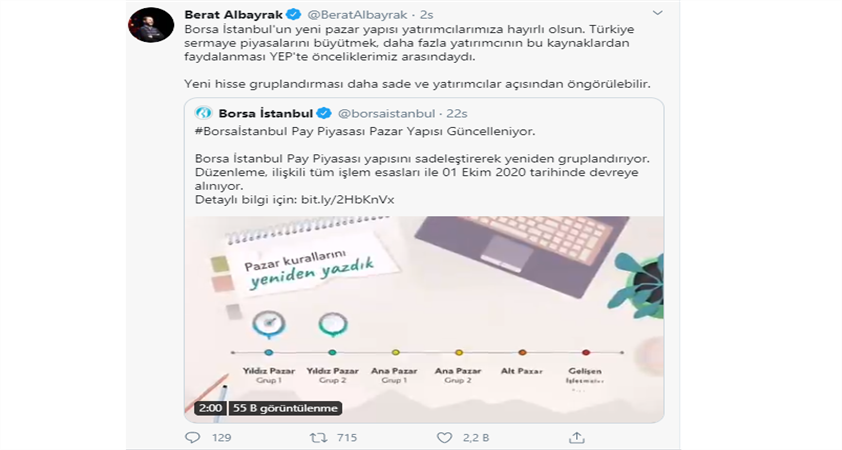Retweet using the retweet arrows icon
The height and width of the screenshot is (450, 842).
[x=318, y=438]
